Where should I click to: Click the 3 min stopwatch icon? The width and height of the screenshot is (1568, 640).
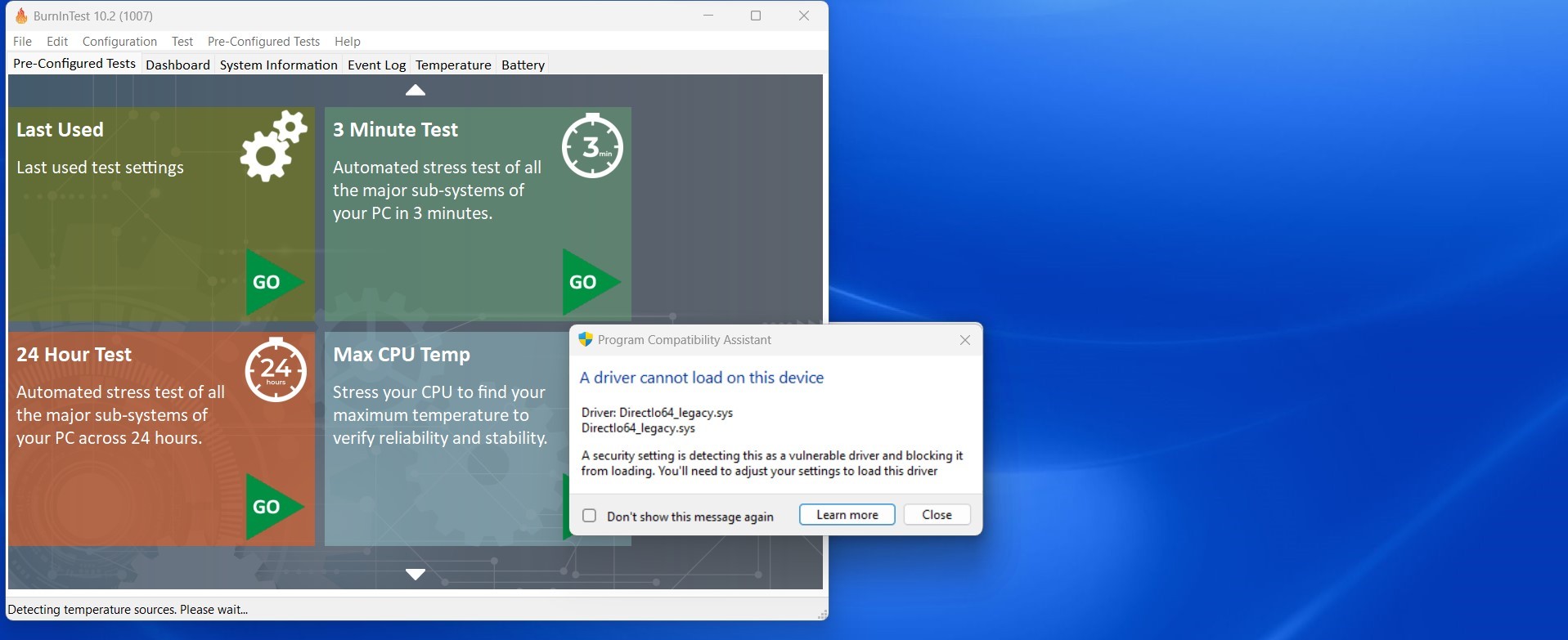tap(592, 145)
